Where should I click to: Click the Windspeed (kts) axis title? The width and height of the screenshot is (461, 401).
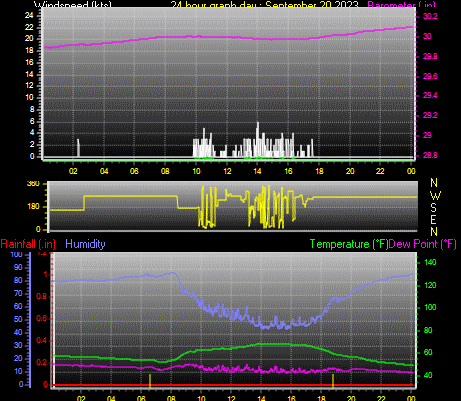point(73,4)
